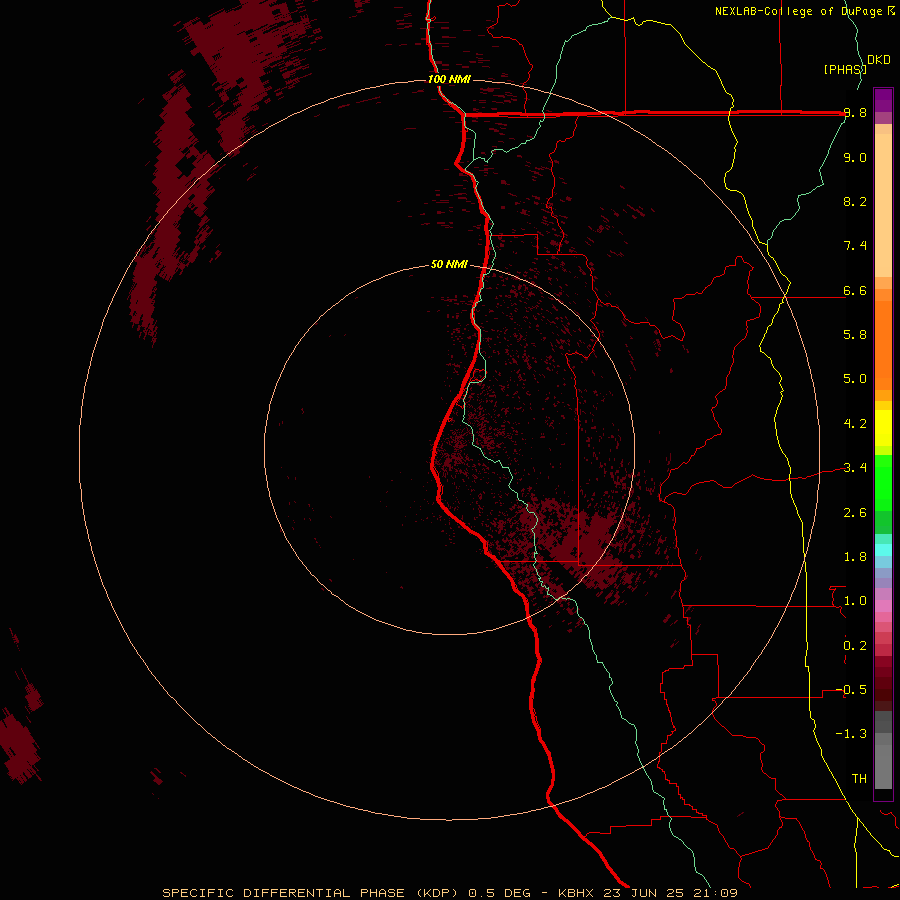900x900 pixels.
Task: Click the 9.8 value on the color scale
Action: coord(855,113)
